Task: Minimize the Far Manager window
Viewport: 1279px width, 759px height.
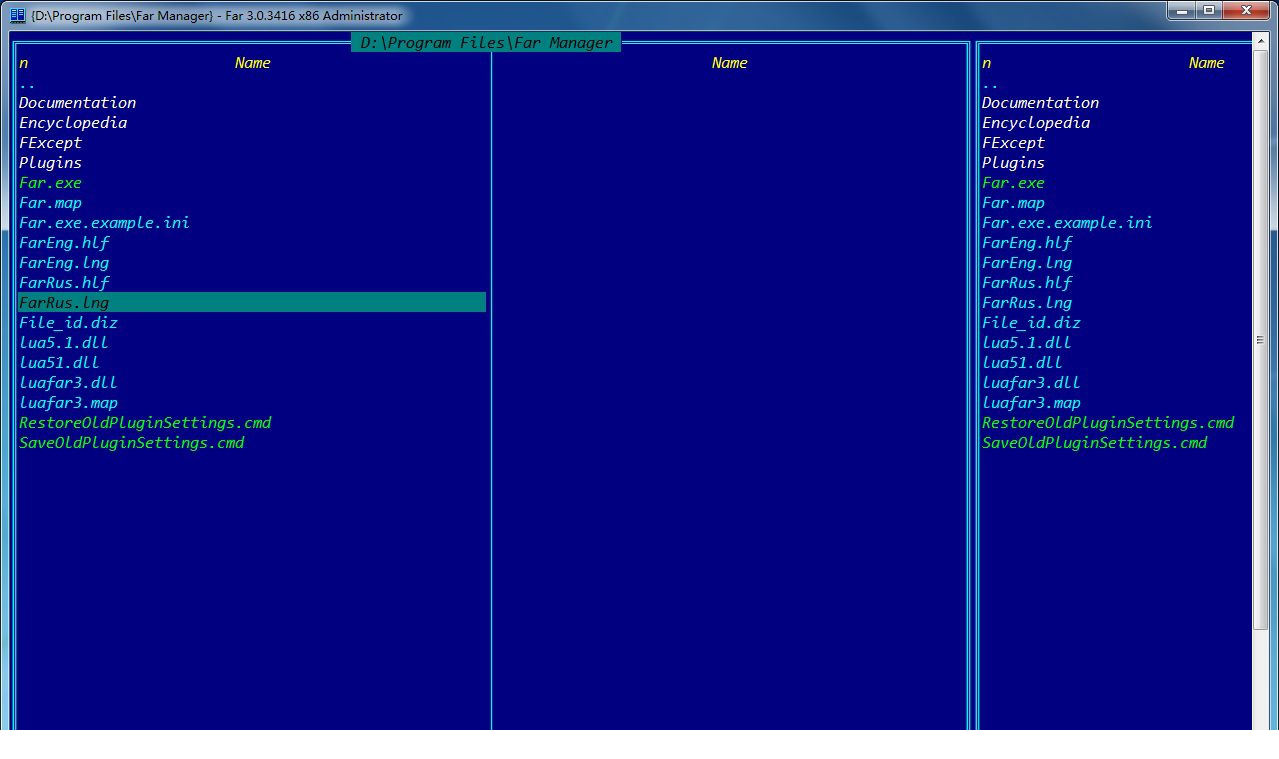Action: 1181,10
